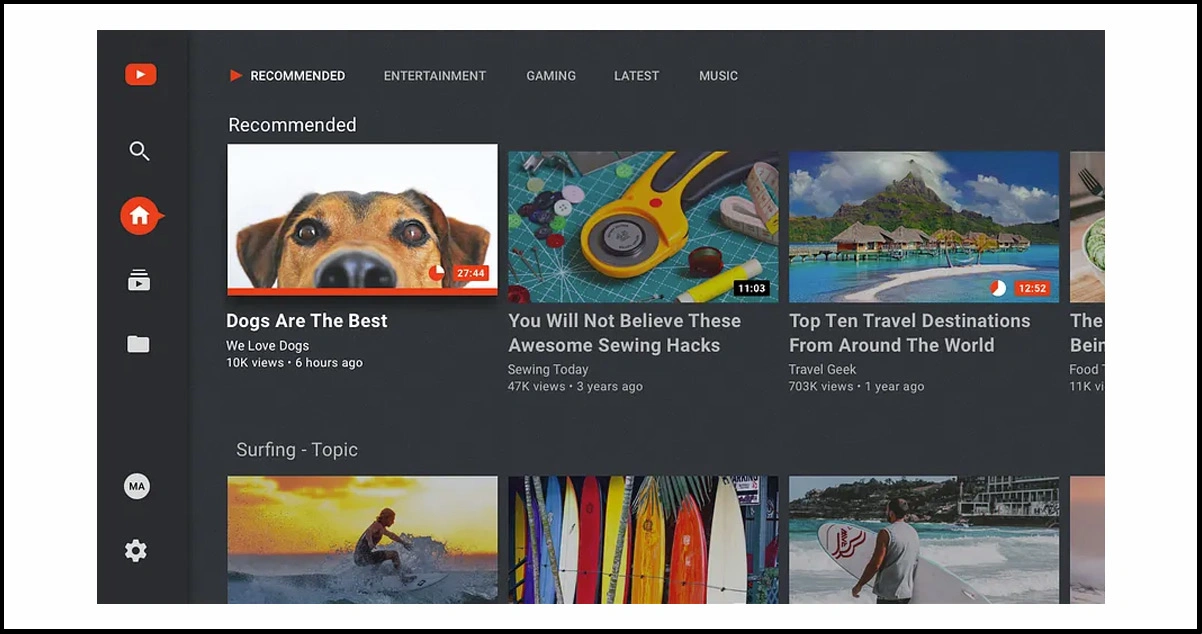Click the red play arrow beside RECOMMENDED
This screenshot has height=634, width=1202.
[x=236, y=75]
